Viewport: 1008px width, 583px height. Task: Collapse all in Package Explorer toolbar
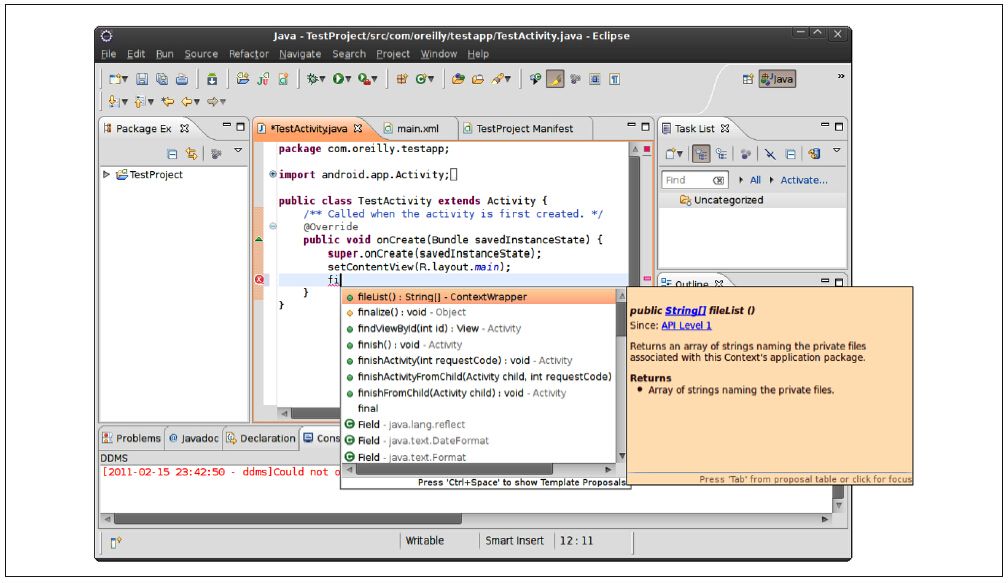[172, 154]
